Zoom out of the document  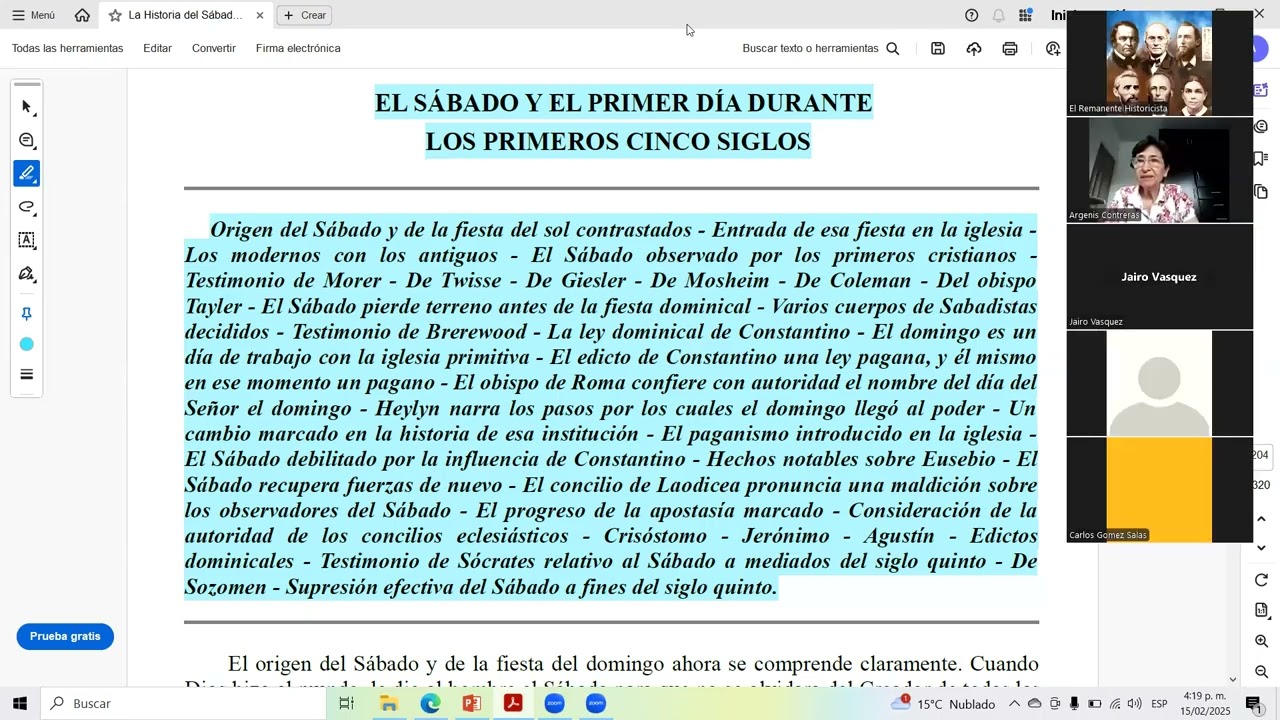[x=1262, y=672]
